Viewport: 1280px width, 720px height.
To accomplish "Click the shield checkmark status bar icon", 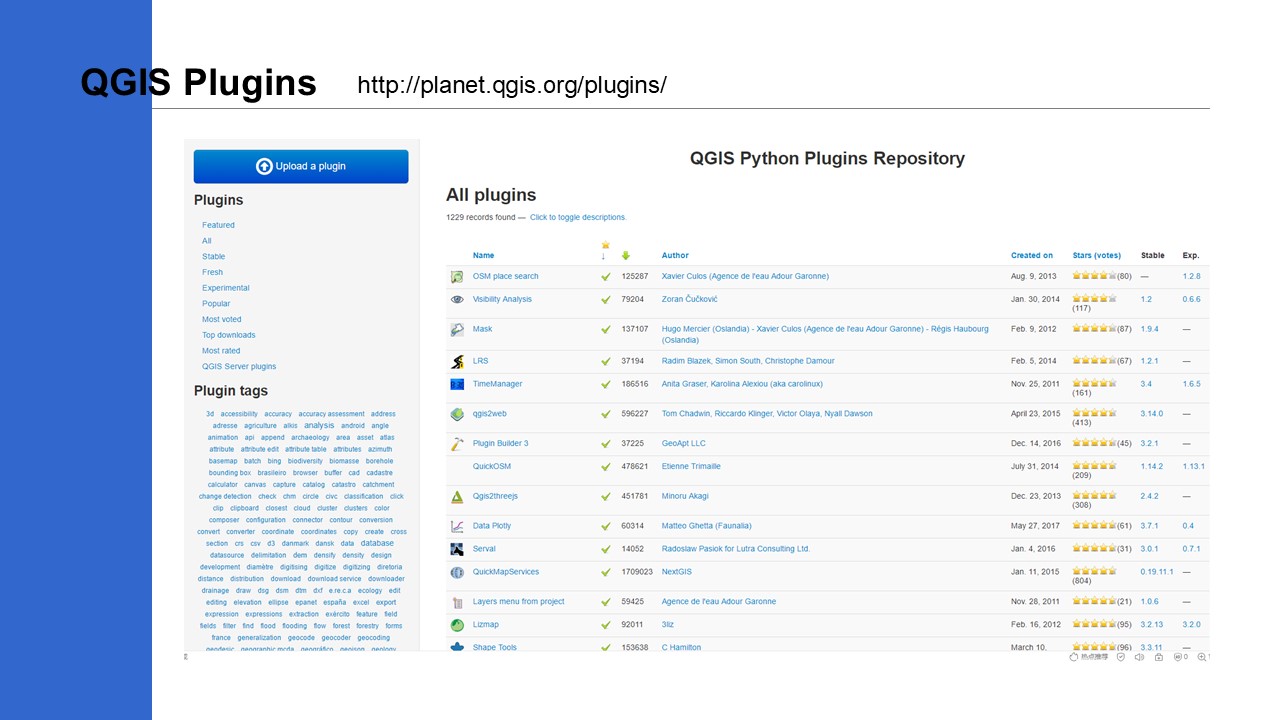I will [x=1121, y=657].
